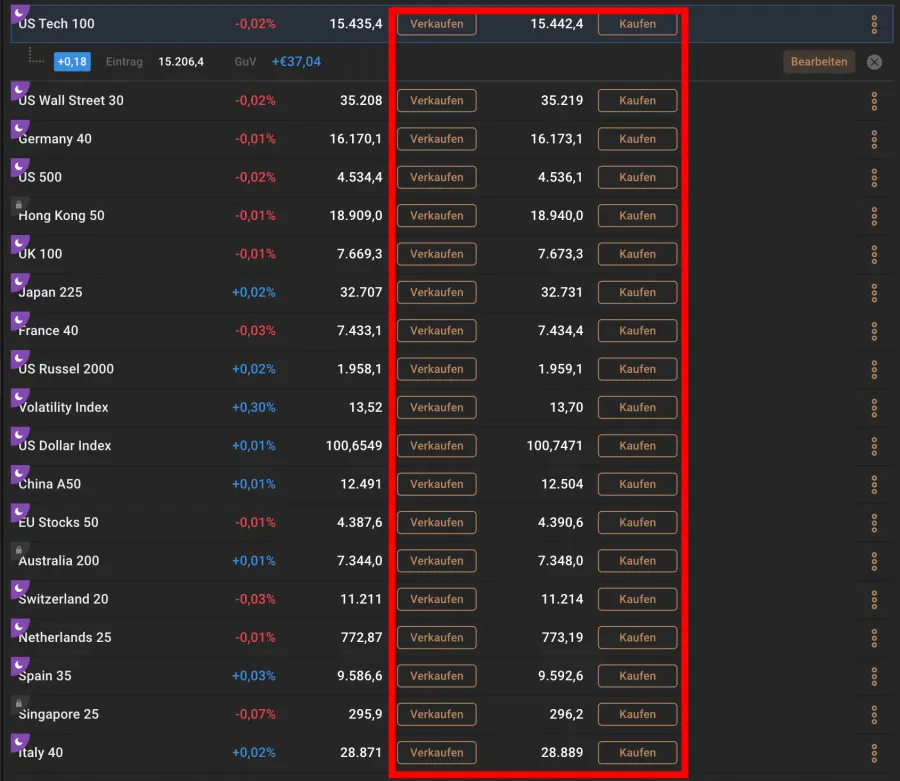Click the moon icon beside Germany 40

[x=20, y=130]
